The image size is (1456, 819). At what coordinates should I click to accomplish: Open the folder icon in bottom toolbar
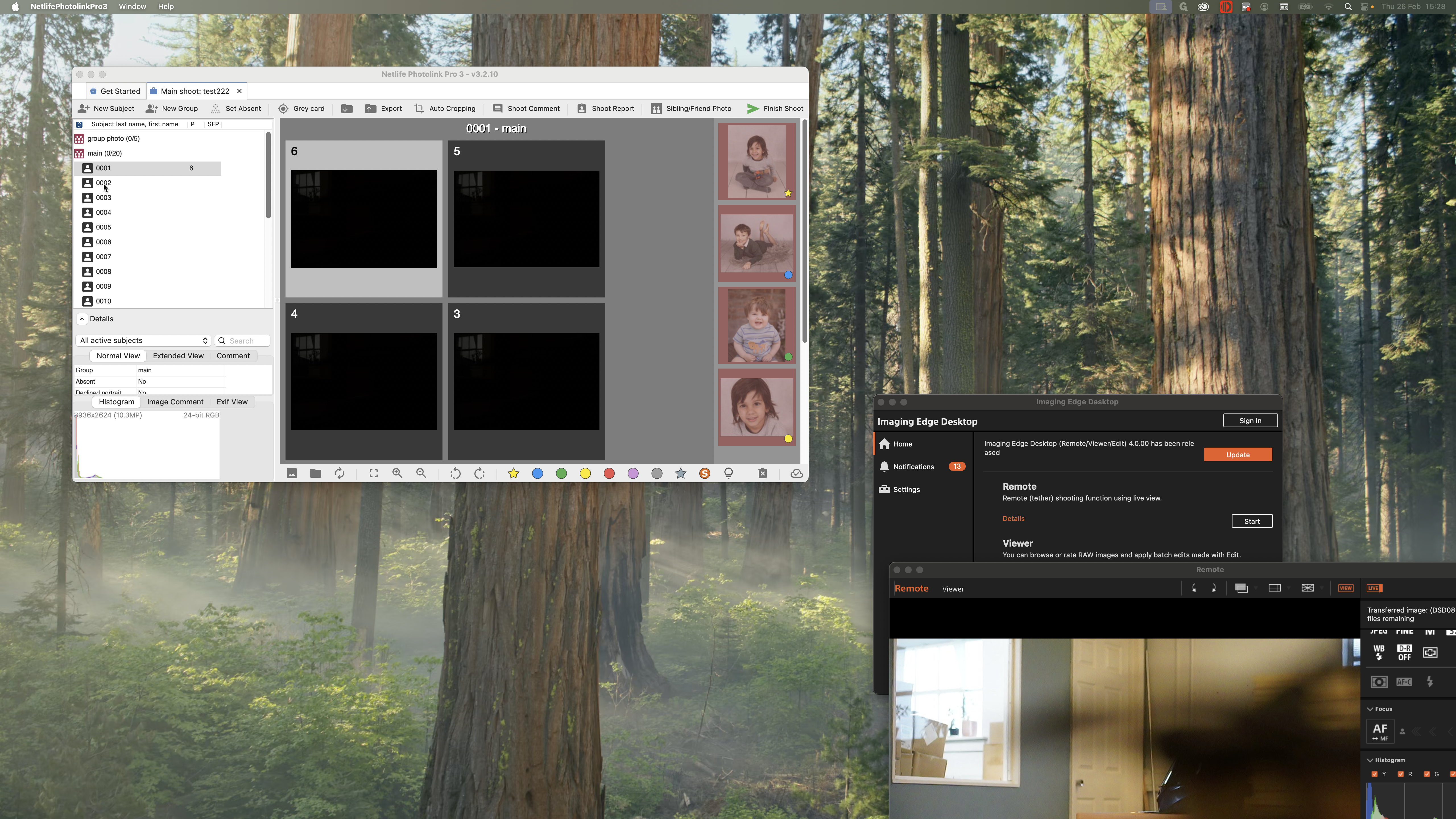coord(315,474)
